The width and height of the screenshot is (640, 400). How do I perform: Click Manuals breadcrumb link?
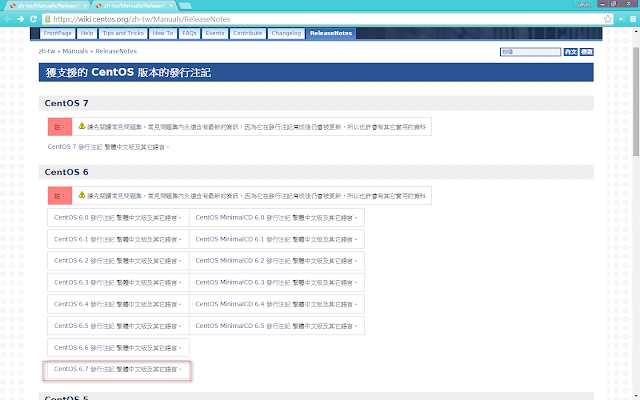tap(75, 51)
